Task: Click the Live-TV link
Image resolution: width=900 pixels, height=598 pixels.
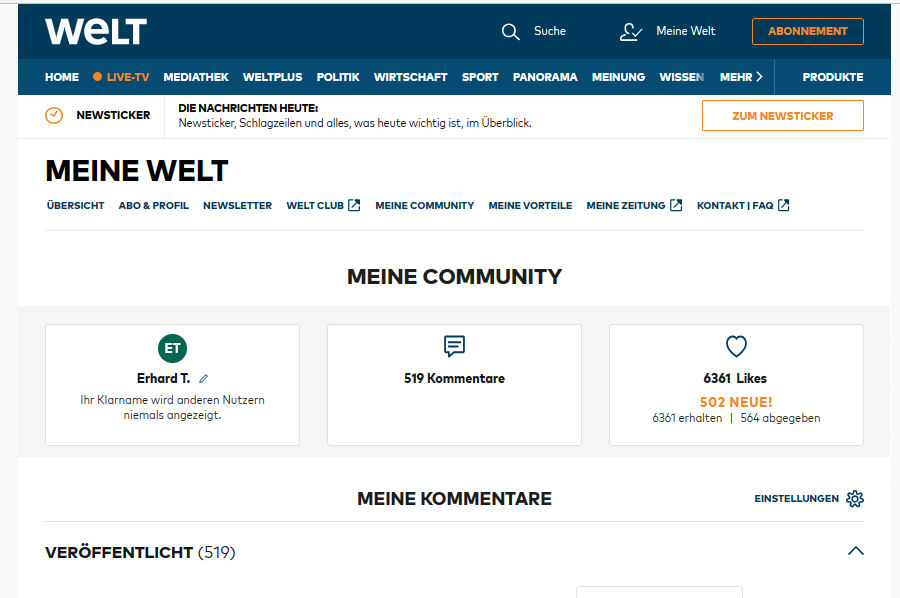Action: (x=128, y=77)
